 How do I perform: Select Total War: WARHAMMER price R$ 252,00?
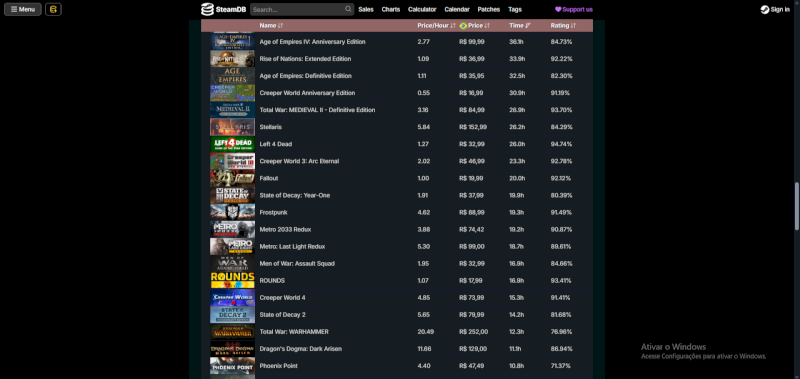[473, 332]
